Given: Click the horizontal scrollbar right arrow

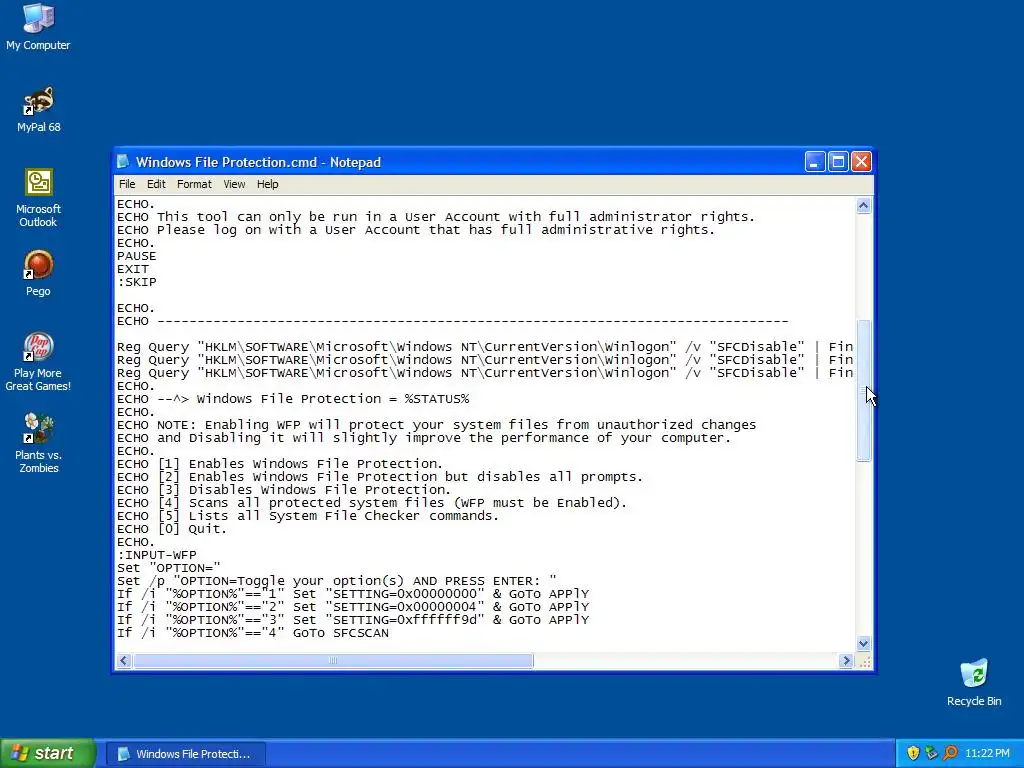Looking at the screenshot, I should tap(846, 661).
